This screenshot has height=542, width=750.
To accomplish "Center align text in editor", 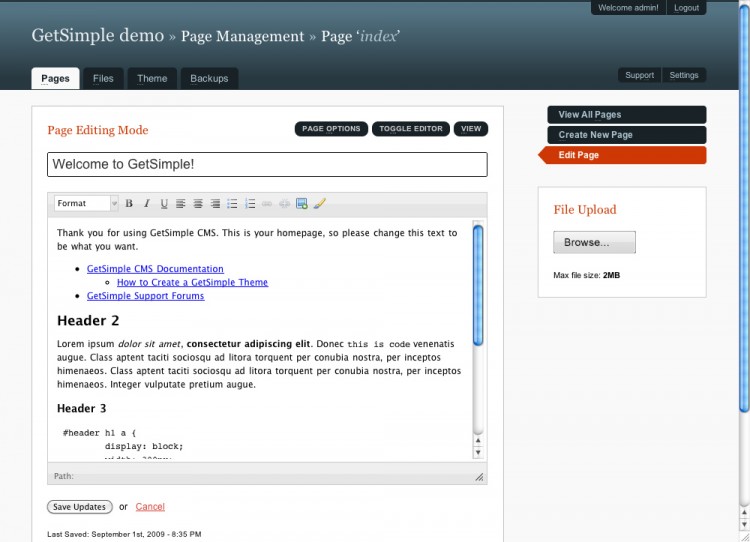I will pos(198,203).
